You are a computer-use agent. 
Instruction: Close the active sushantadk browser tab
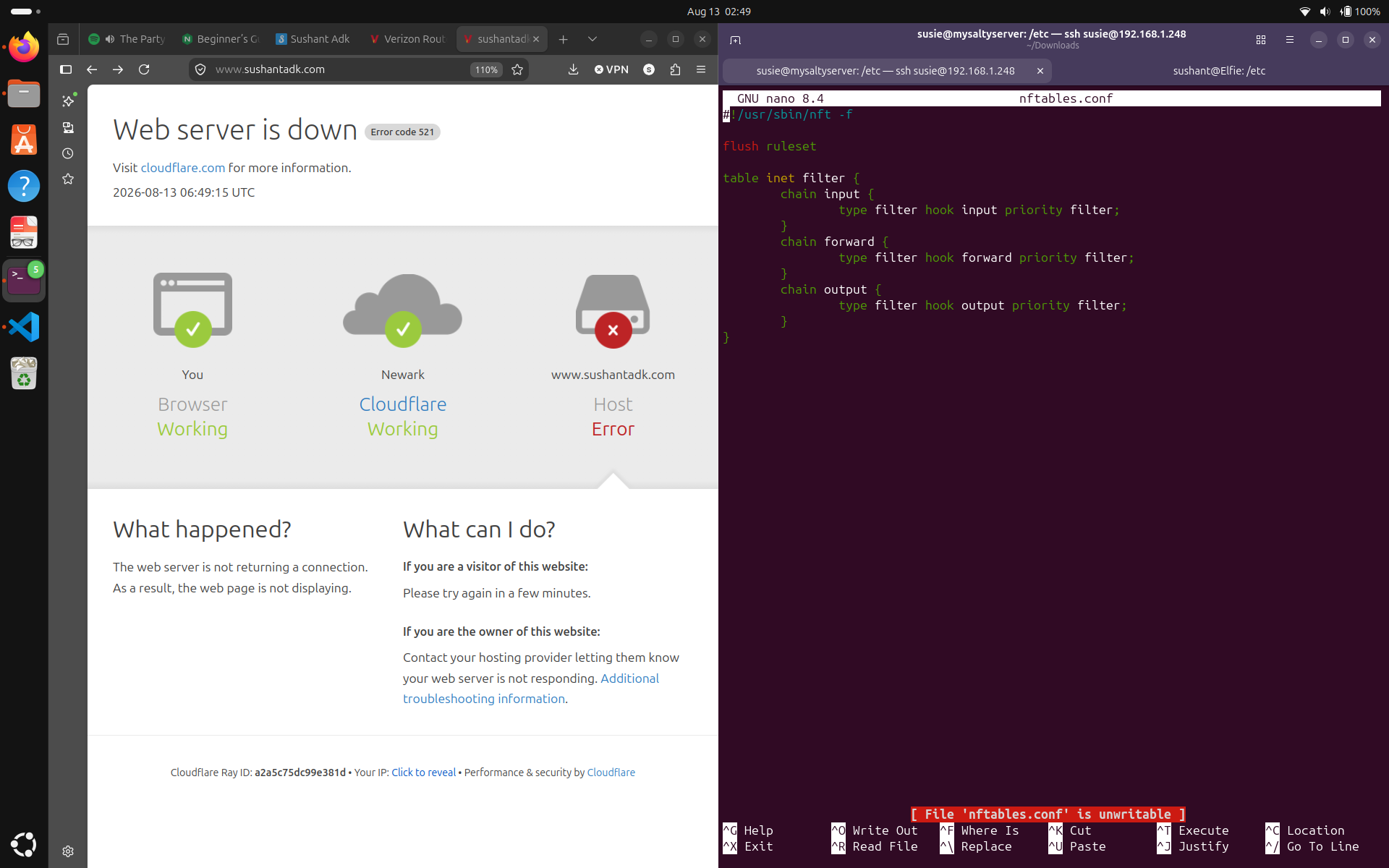[536, 39]
